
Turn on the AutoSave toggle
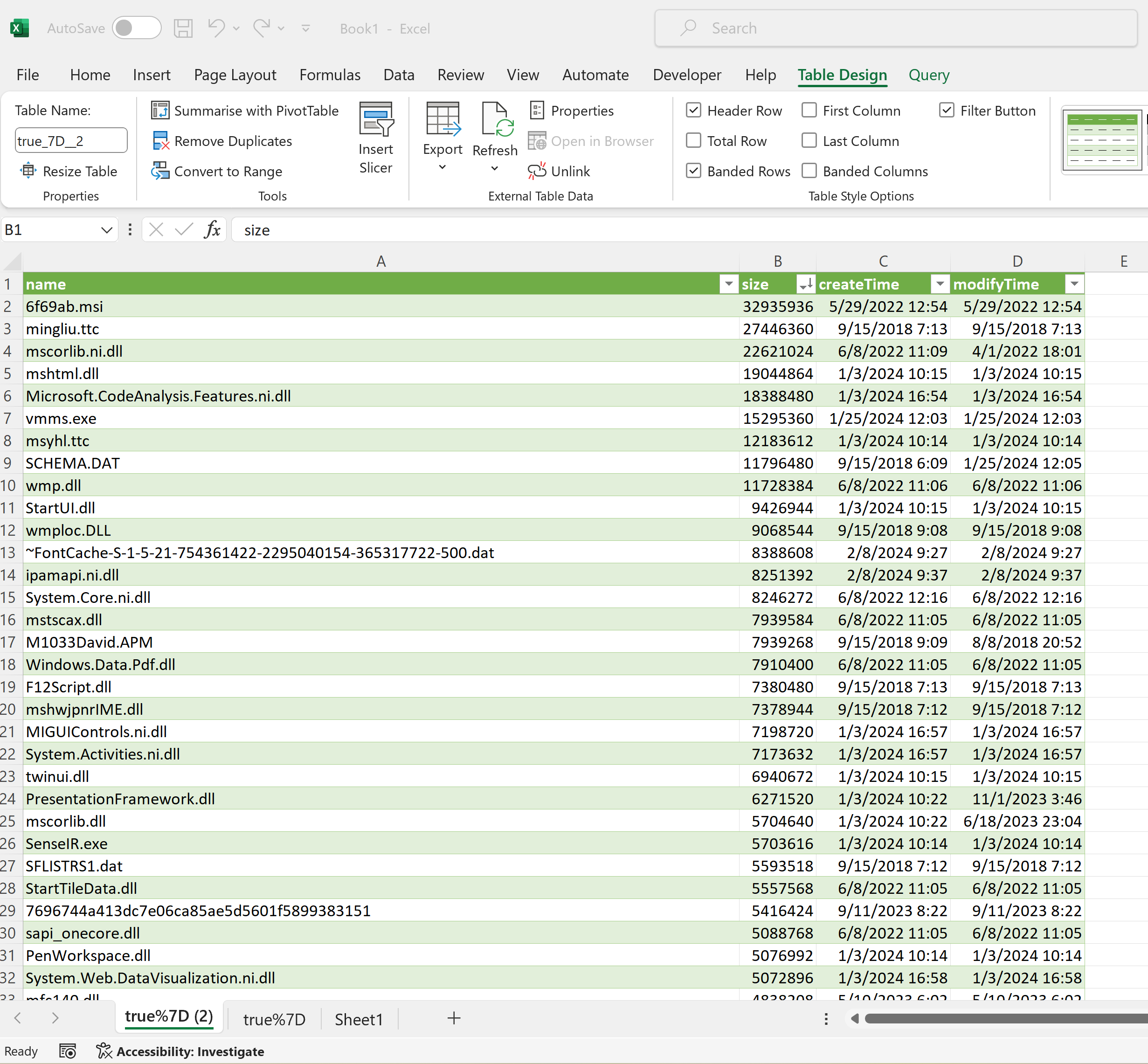(x=137, y=28)
